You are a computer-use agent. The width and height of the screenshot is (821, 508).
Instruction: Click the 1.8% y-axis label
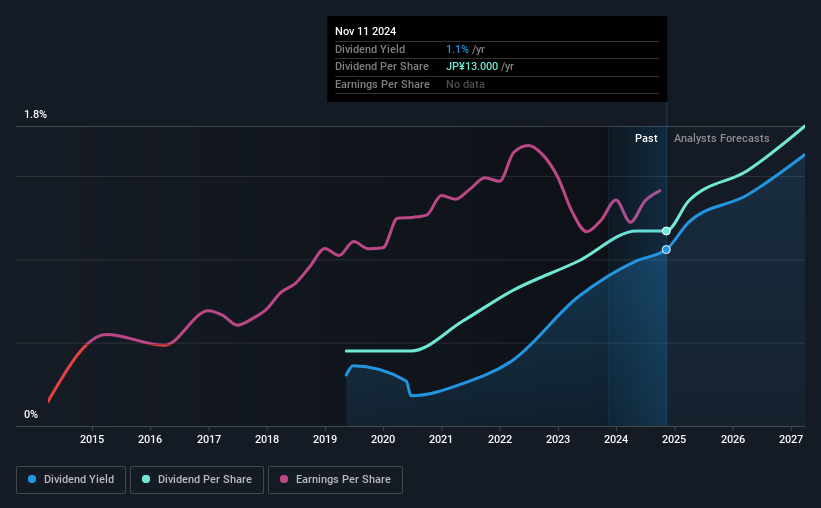pyautogui.click(x=35, y=114)
